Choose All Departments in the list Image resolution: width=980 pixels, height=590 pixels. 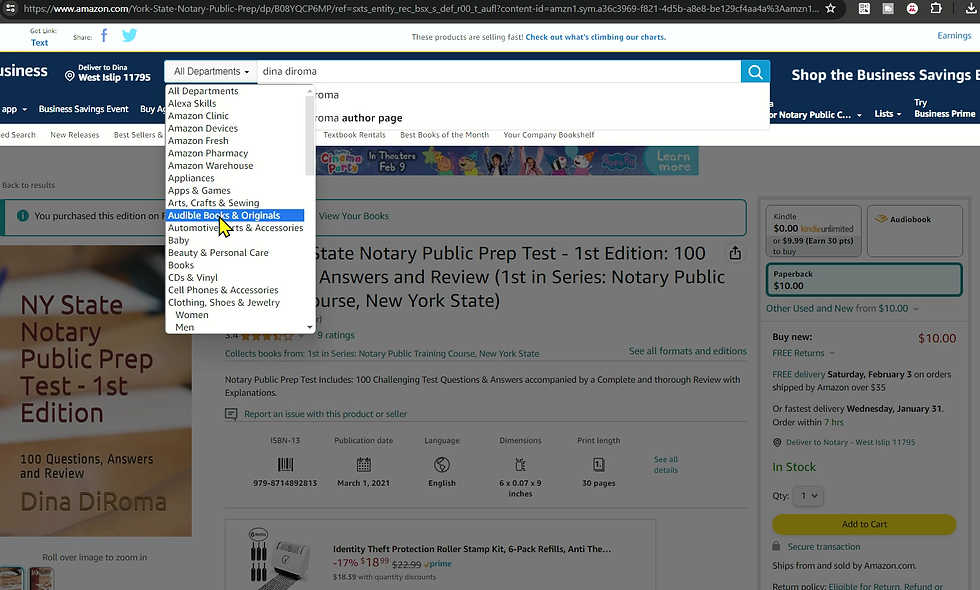[203, 91]
